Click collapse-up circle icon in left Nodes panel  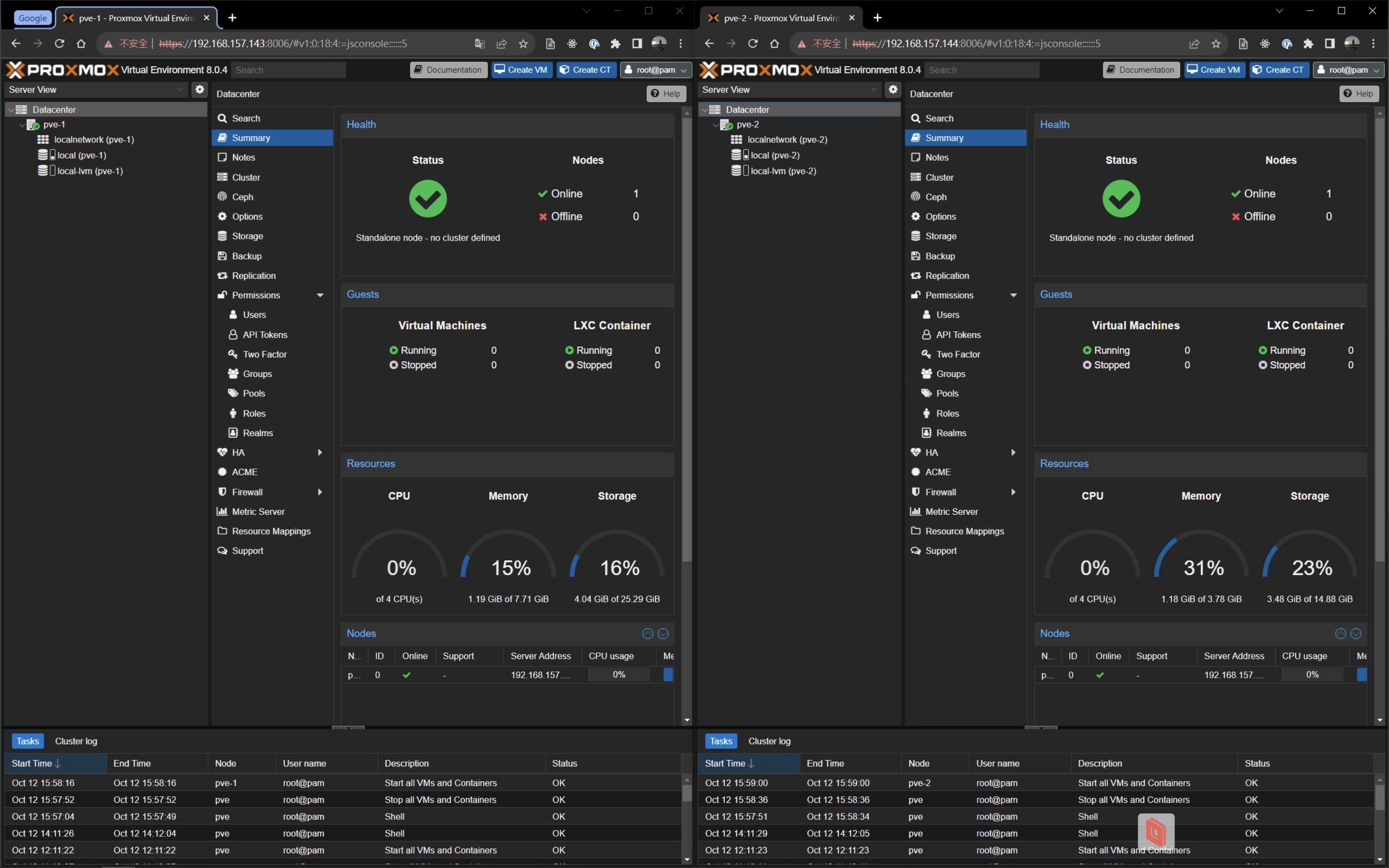648,634
